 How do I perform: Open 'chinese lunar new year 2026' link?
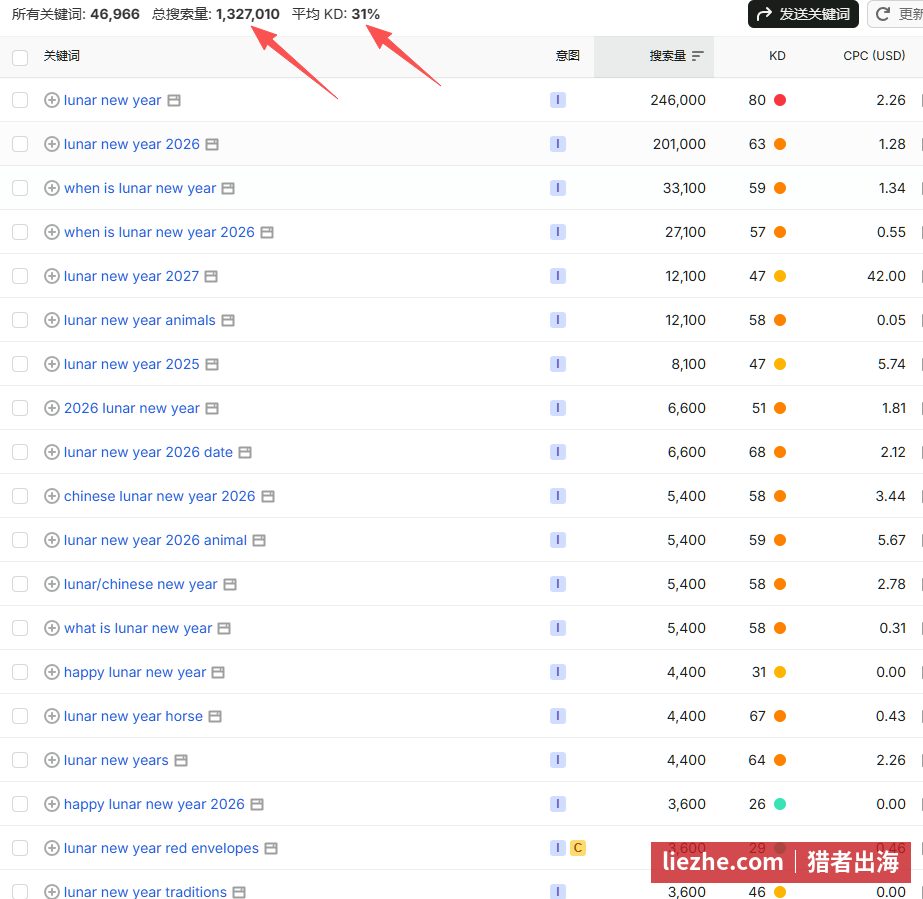pyautogui.click(x=160, y=496)
